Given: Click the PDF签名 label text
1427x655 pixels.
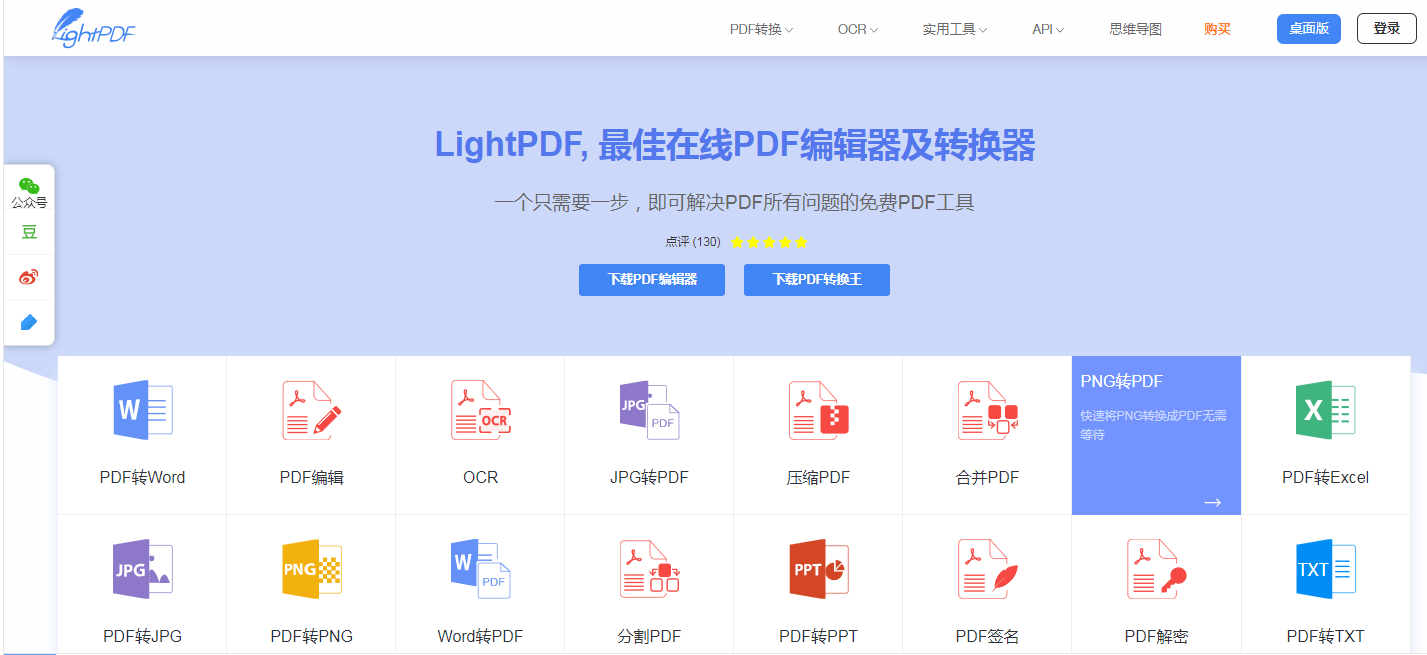Looking at the screenshot, I should 987,636.
